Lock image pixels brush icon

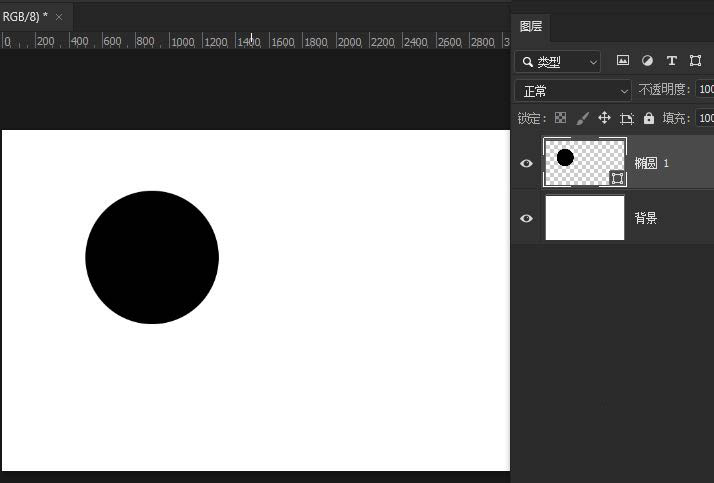(x=582, y=118)
